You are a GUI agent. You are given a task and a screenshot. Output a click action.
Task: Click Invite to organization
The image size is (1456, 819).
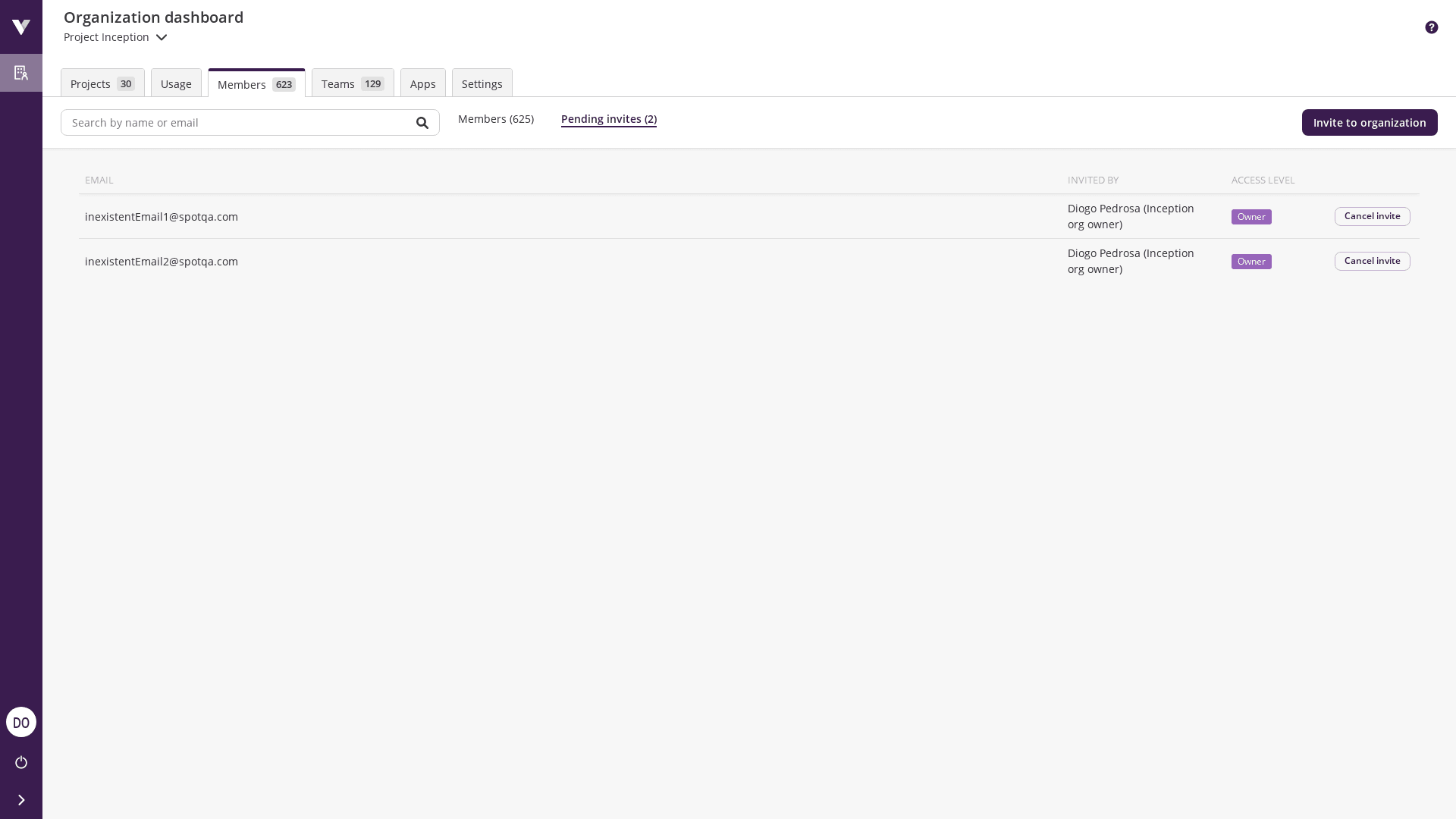[1370, 122]
